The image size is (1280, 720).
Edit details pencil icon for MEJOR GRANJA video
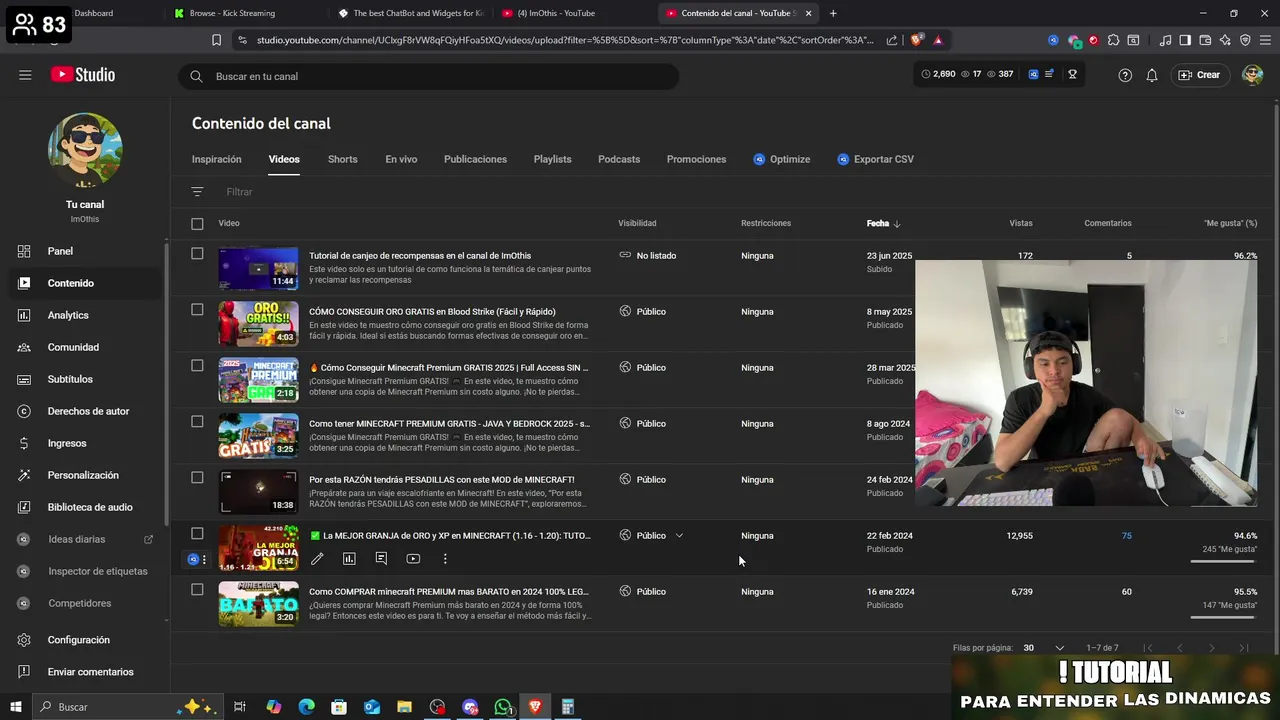pyautogui.click(x=317, y=559)
